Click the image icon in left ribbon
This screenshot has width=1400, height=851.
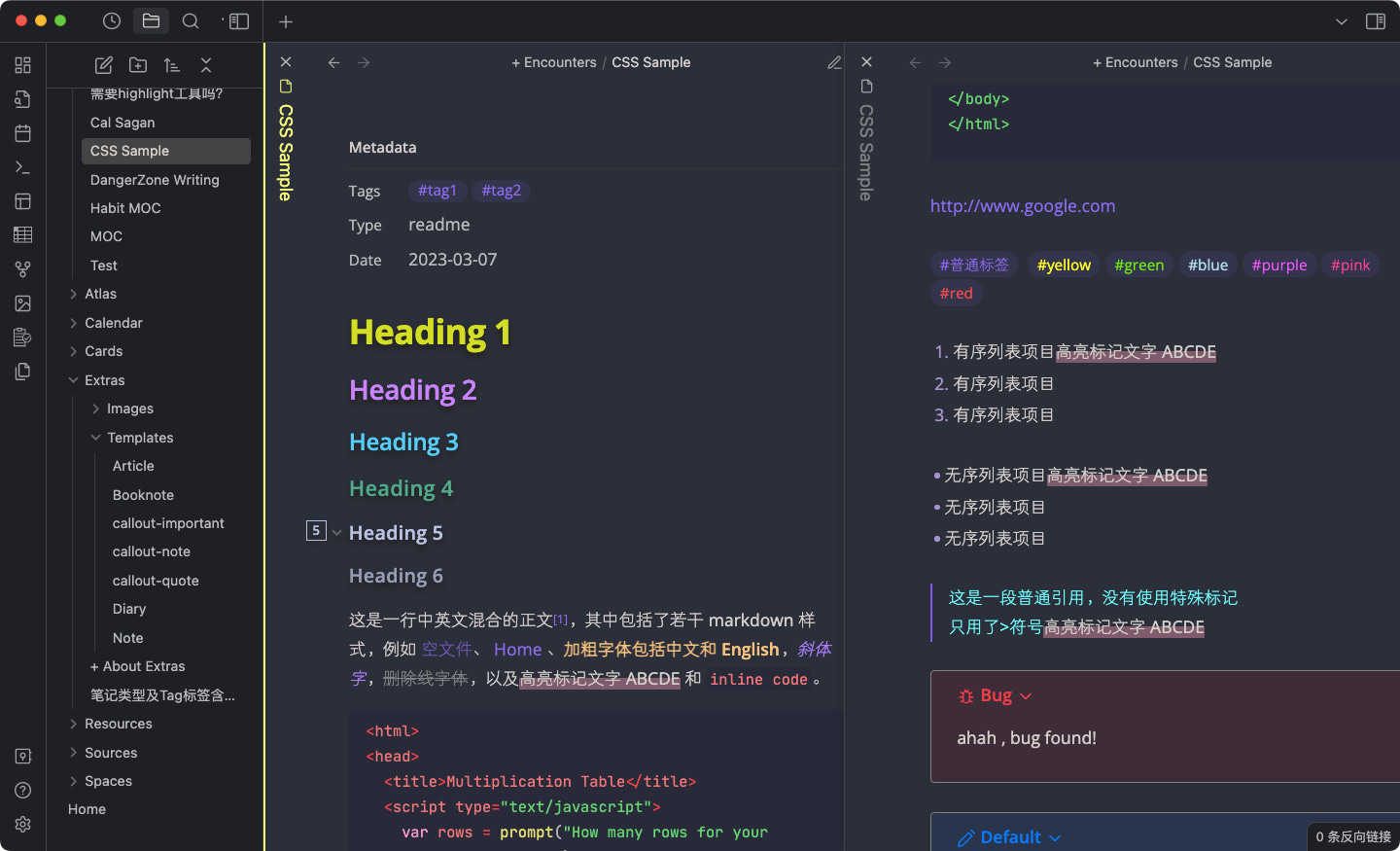[23, 303]
